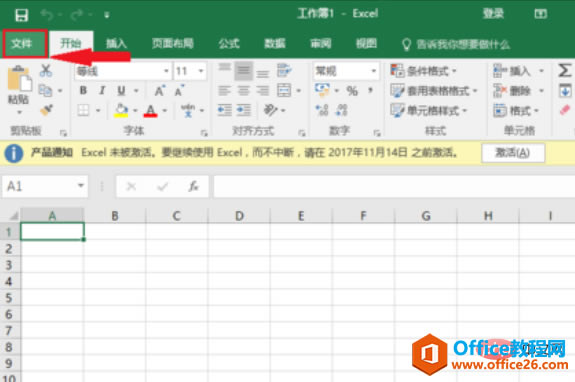Click the Comma Style icon
Viewport: 575px width, 382px height.
pos(371,90)
